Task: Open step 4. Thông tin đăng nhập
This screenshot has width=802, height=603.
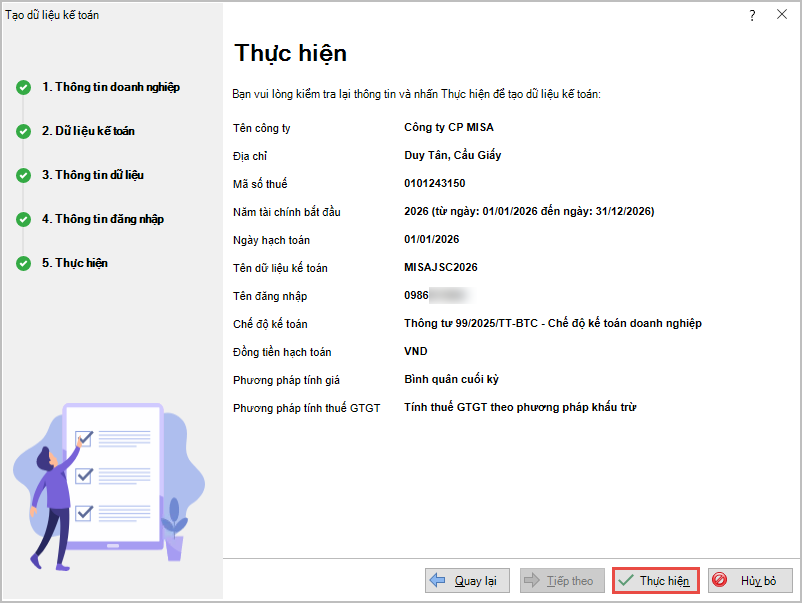Action: point(102,219)
